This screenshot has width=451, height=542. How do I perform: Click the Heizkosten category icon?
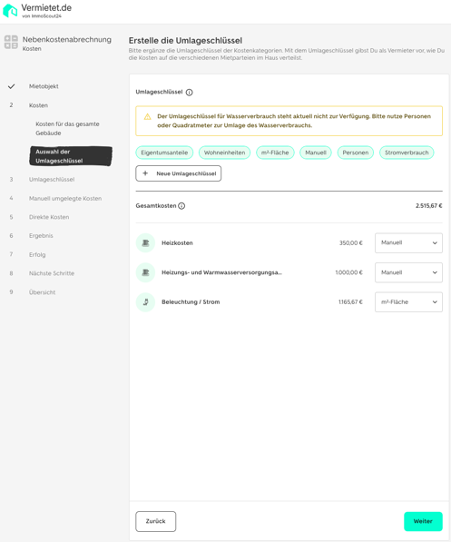(145, 243)
